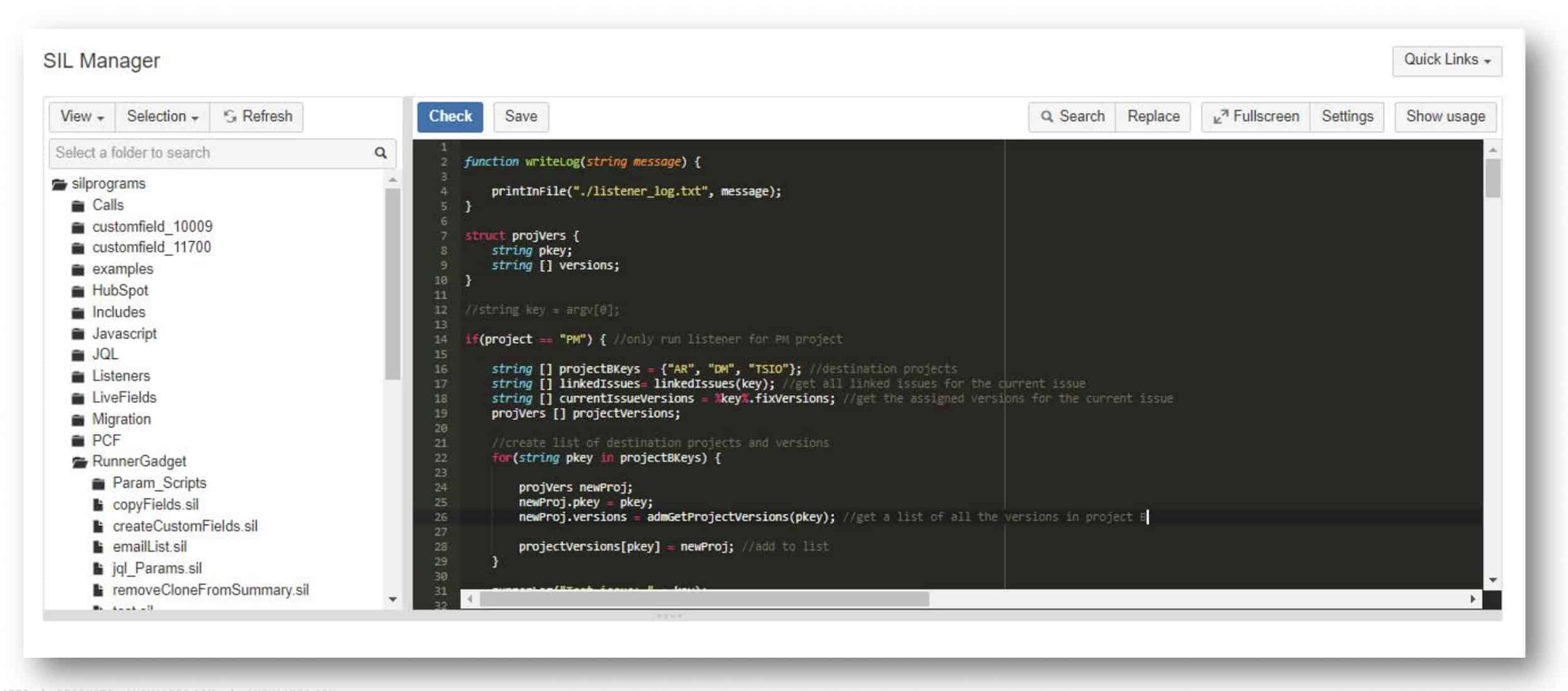Select the Refresh icon in the toolbar
The height and width of the screenshot is (691, 1568).
coord(230,116)
